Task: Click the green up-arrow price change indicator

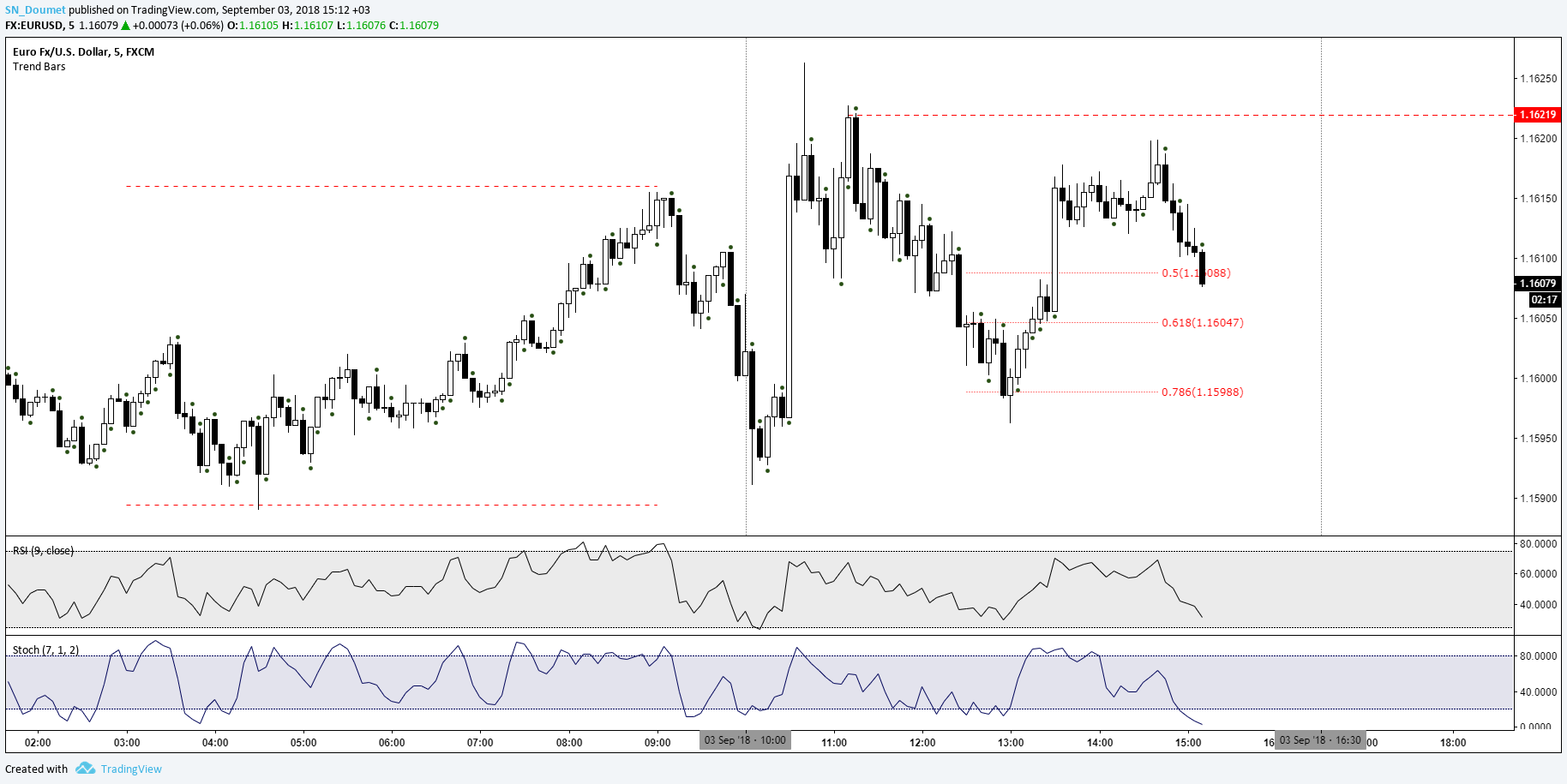Action: point(125,26)
